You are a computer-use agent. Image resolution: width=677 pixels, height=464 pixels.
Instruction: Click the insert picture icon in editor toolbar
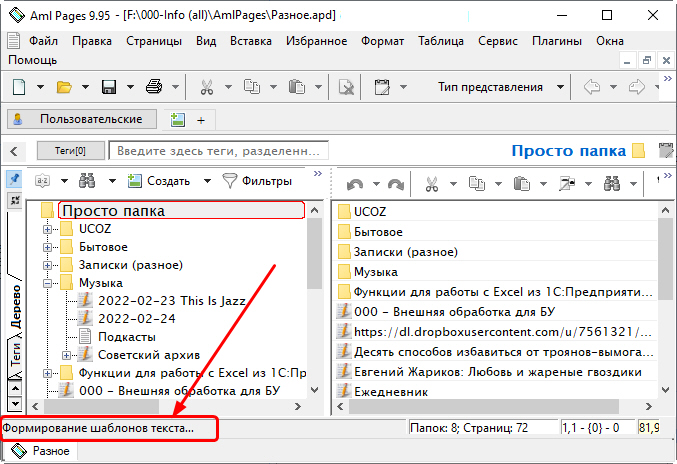point(567,184)
